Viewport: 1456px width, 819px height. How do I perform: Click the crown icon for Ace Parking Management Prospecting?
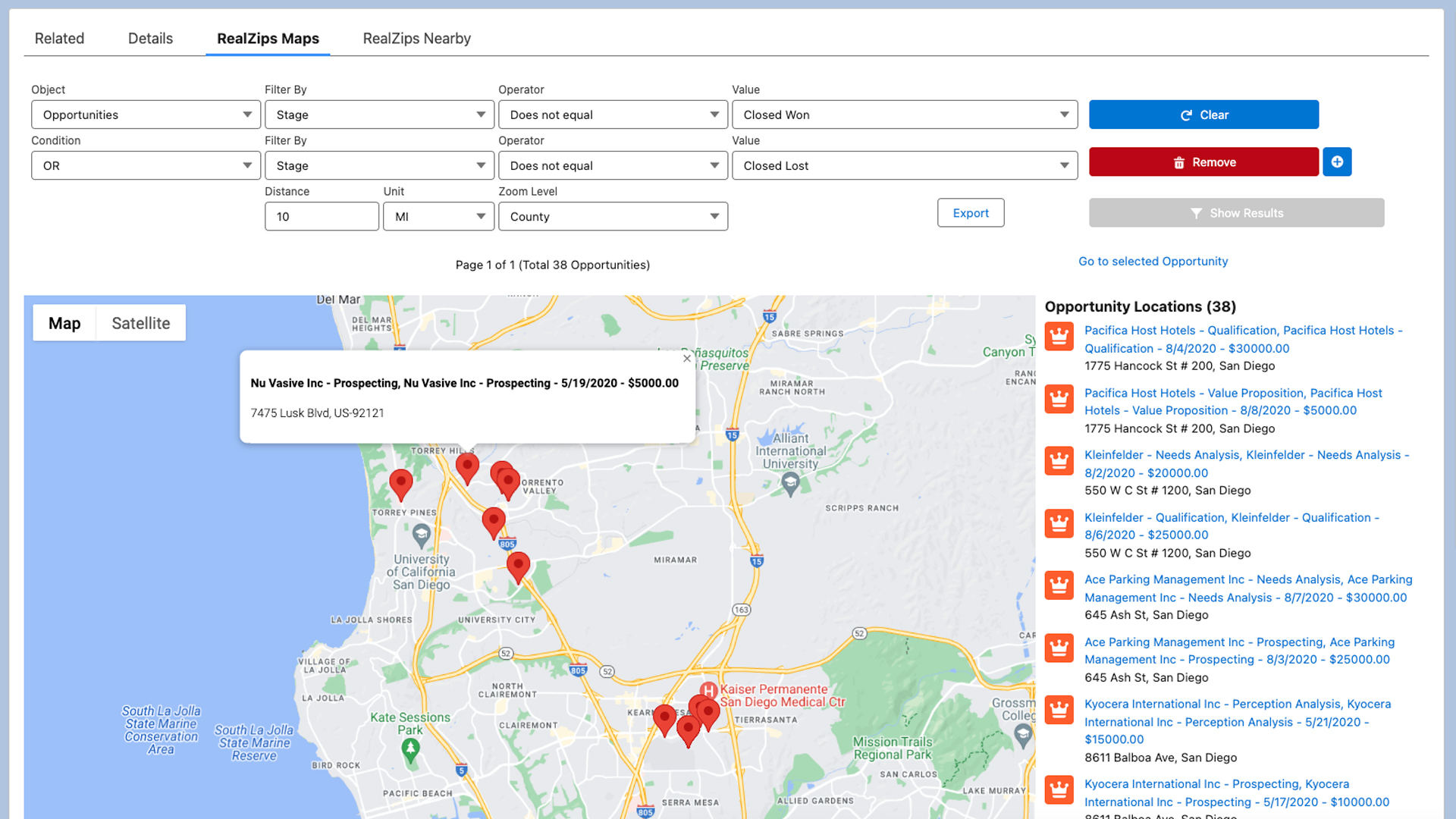1059,648
